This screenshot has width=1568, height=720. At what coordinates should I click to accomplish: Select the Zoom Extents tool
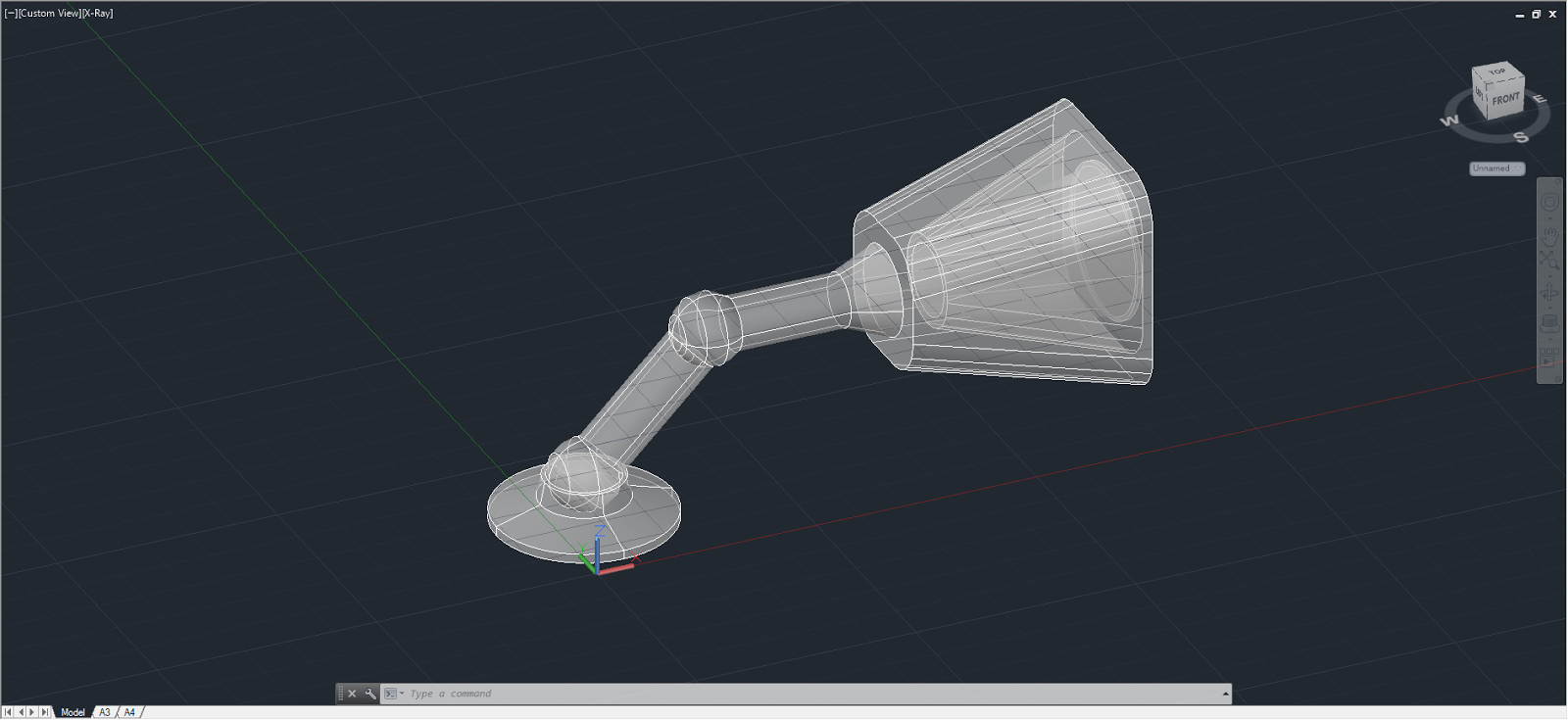pos(1549,259)
